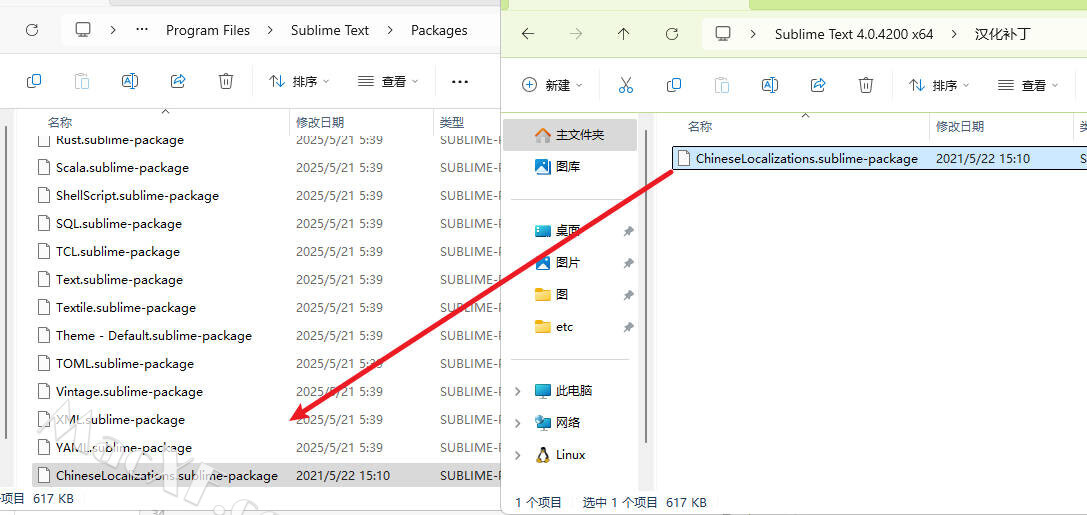The image size is (1087, 515).
Task: Show hidden path segments via three dots in left address bar
Action: [142, 30]
